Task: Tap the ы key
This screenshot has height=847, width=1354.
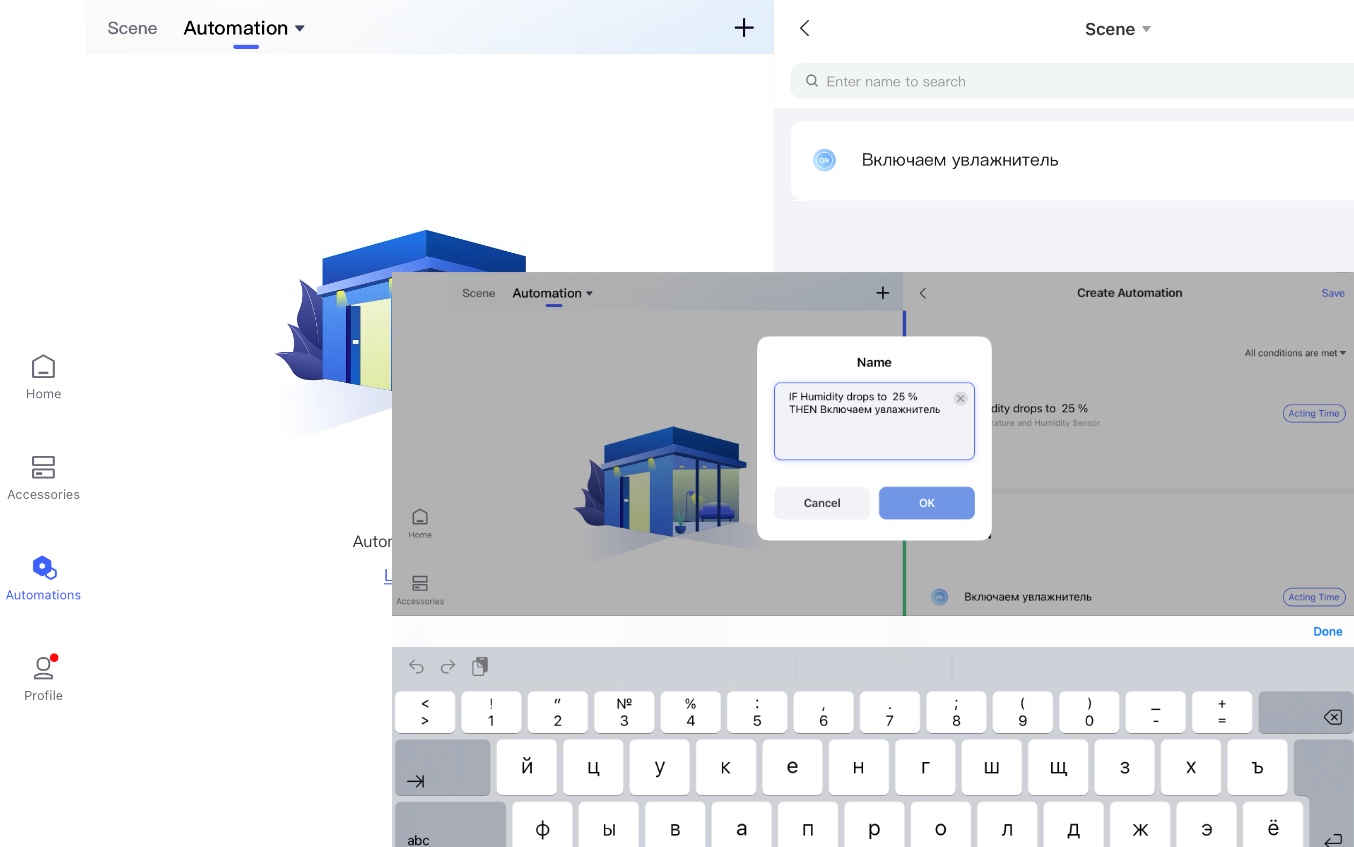Action: click(609, 826)
